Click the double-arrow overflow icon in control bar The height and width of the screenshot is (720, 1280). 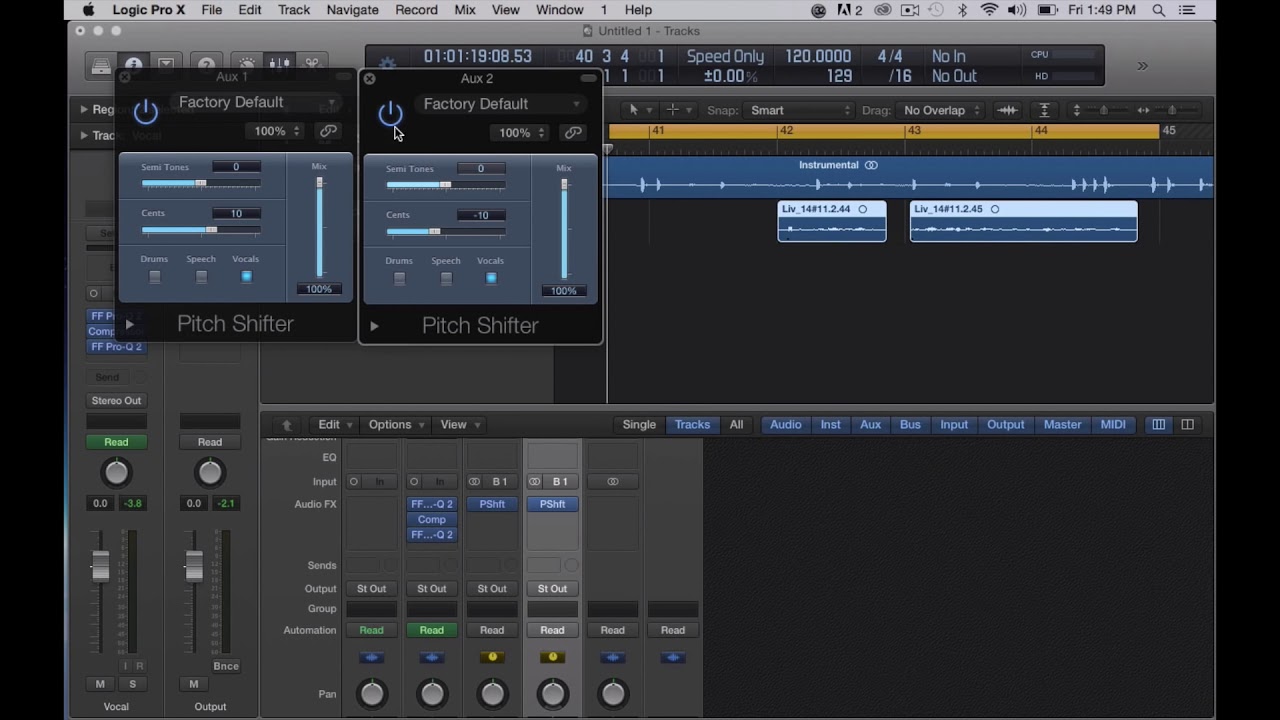(x=1142, y=66)
